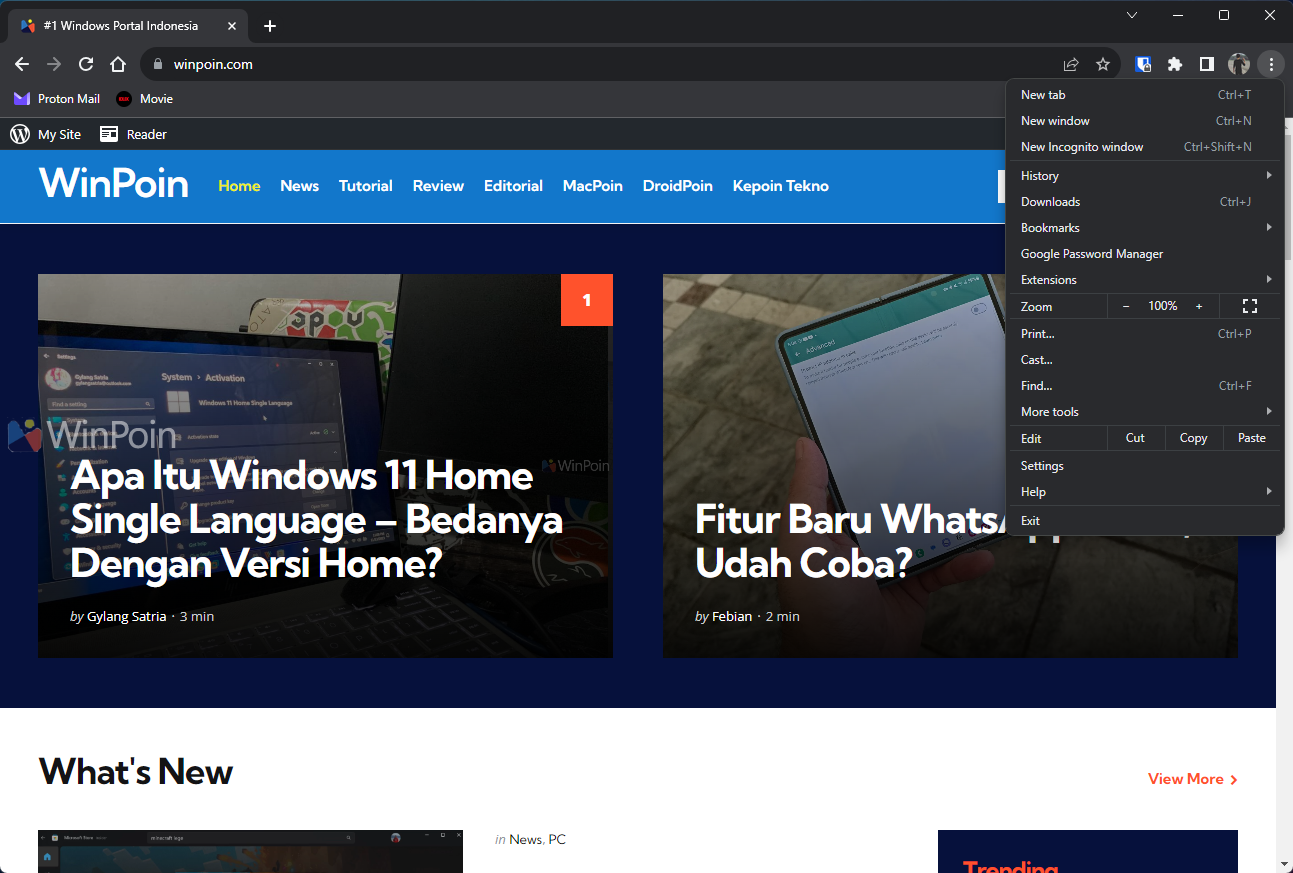Open the profile avatar in the toolbar

pyautogui.click(x=1239, y=64)
